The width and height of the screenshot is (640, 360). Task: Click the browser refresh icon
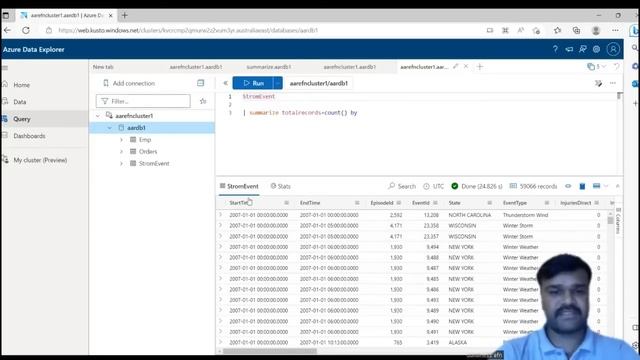click(26, 30)
